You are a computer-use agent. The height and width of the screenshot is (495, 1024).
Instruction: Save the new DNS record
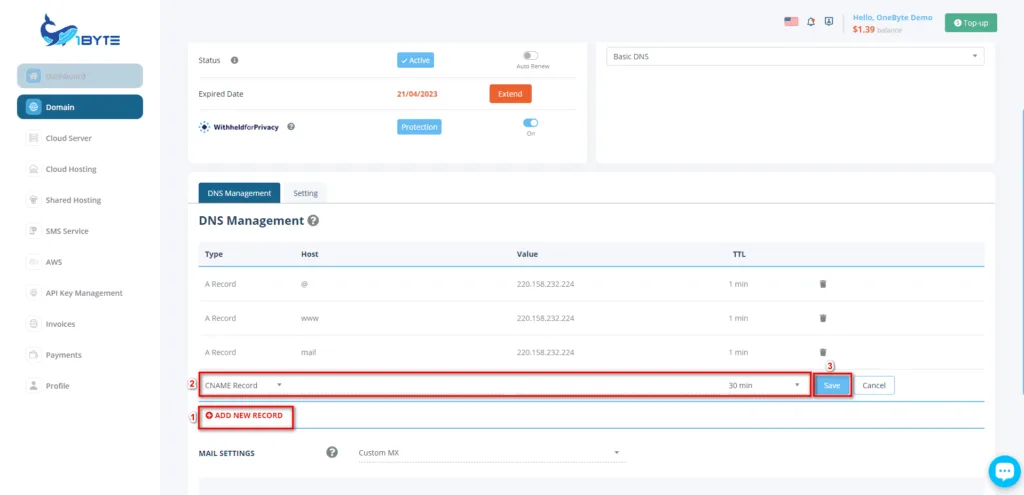click(832, 385)
